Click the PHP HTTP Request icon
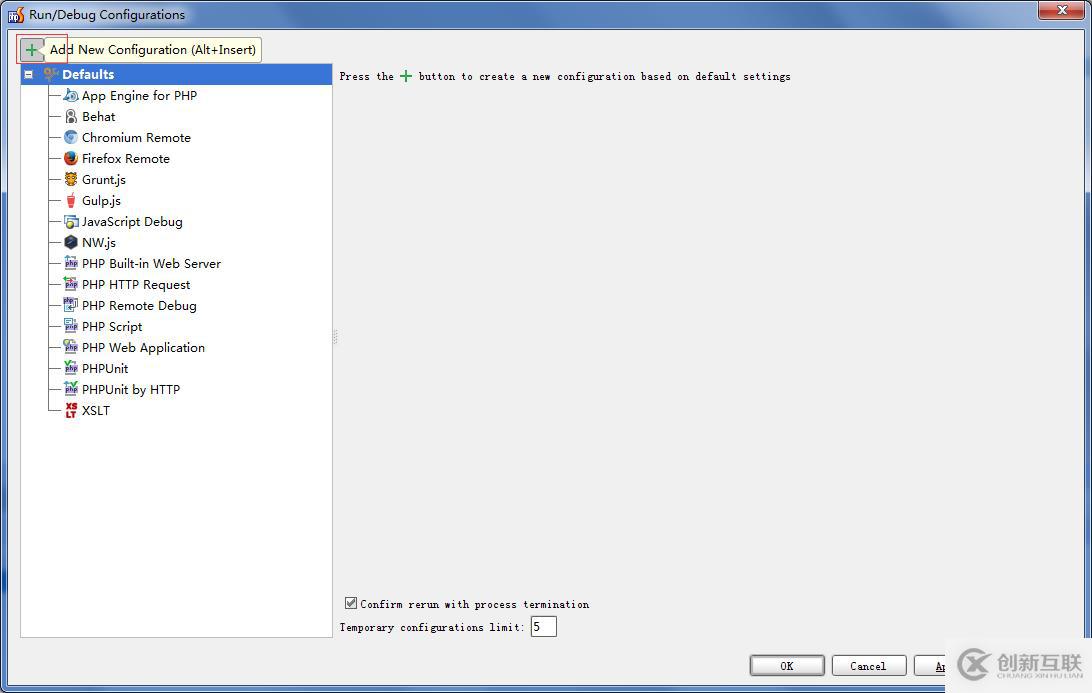Screen dimensions: 1092x693 [70, 284]
